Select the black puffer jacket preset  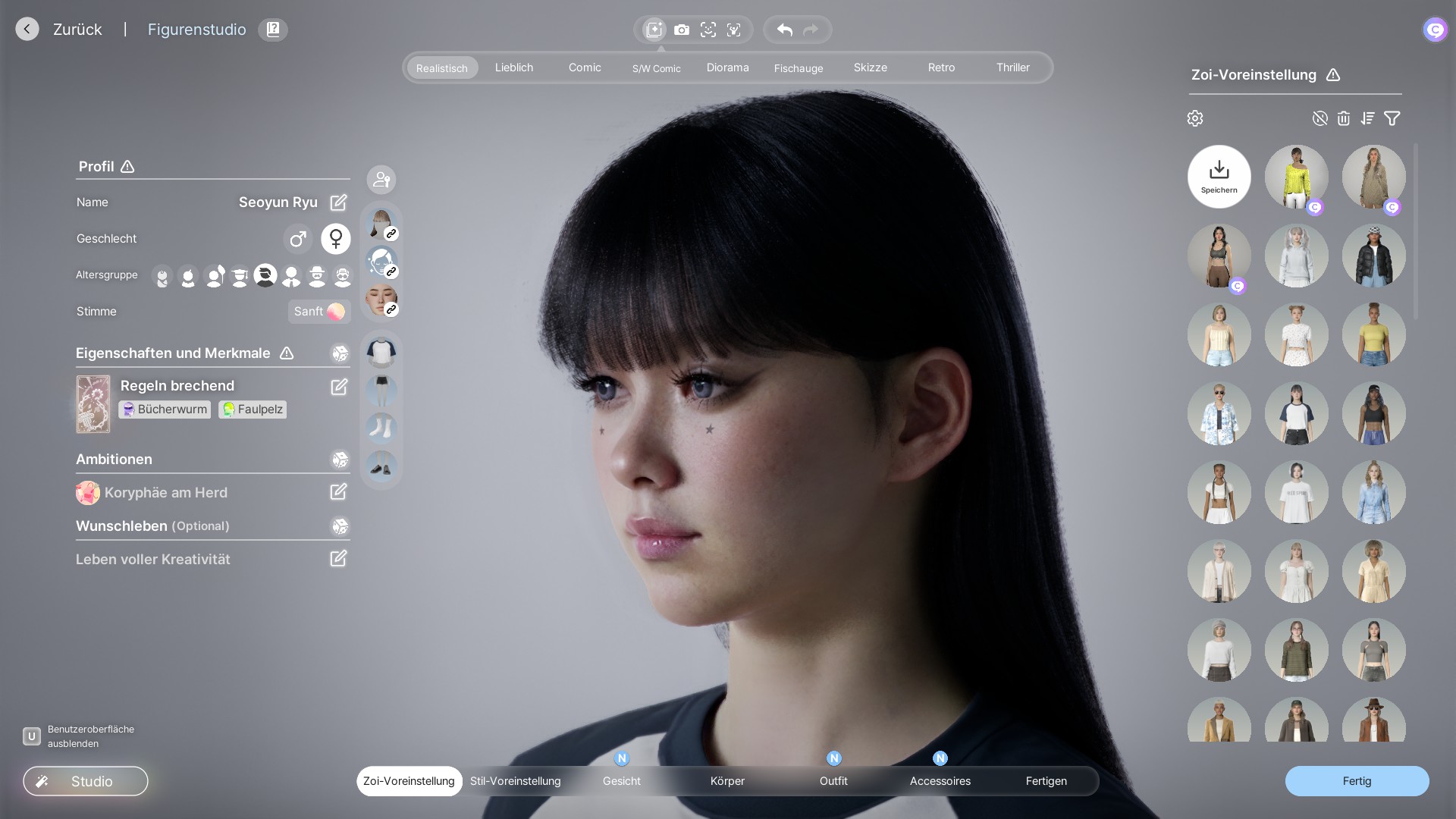pos(1374,256)
